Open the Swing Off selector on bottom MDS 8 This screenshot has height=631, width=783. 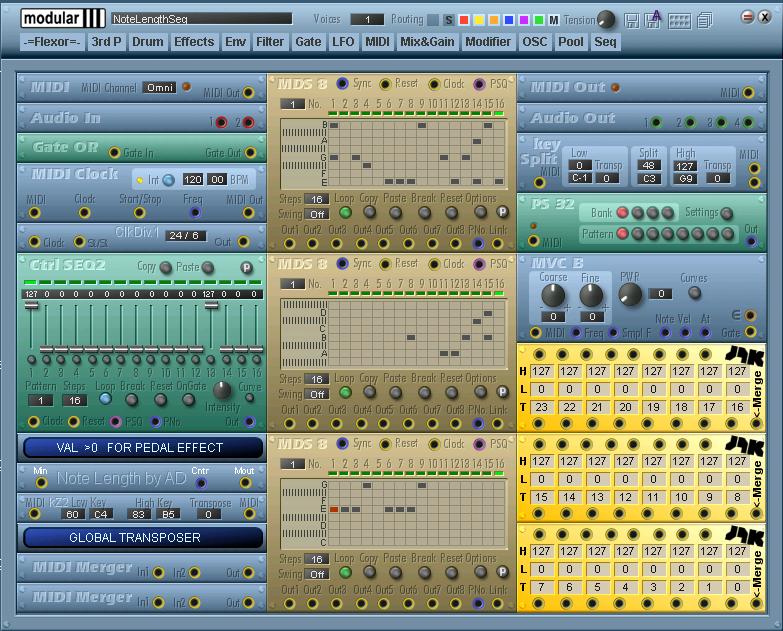click(317, 575)
